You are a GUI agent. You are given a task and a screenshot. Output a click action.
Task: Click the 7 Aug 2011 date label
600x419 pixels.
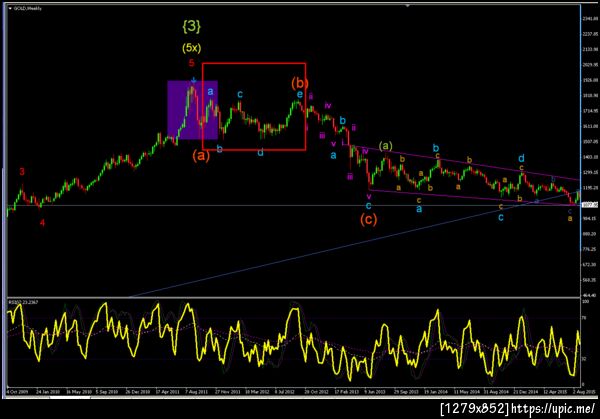click(x=196, y=392)
